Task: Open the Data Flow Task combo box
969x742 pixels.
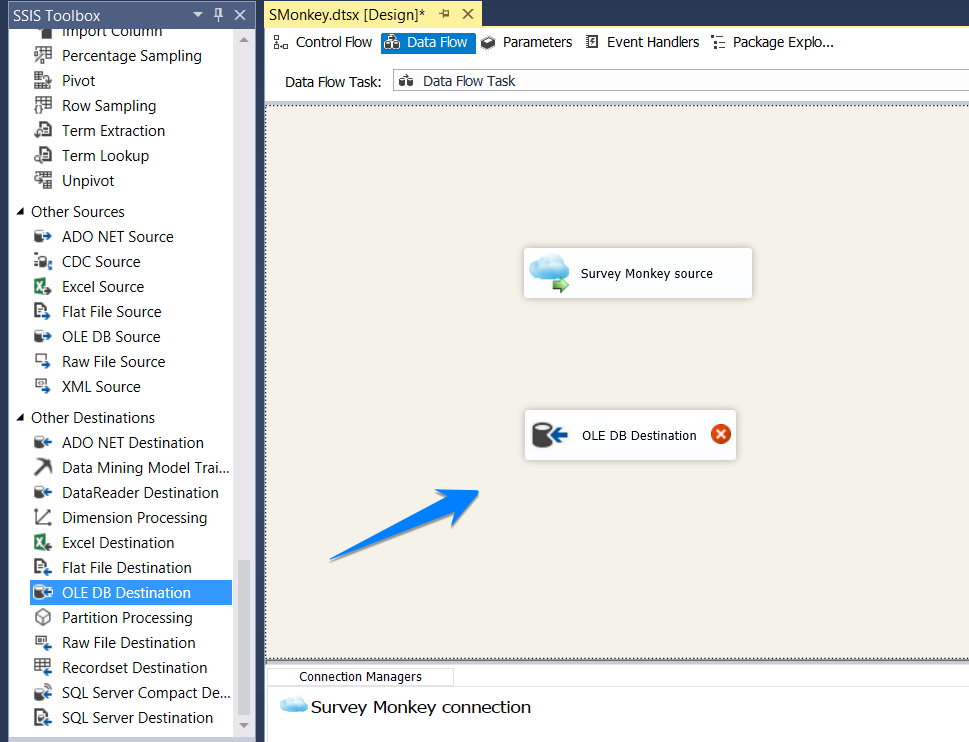Action: point(680,81)
